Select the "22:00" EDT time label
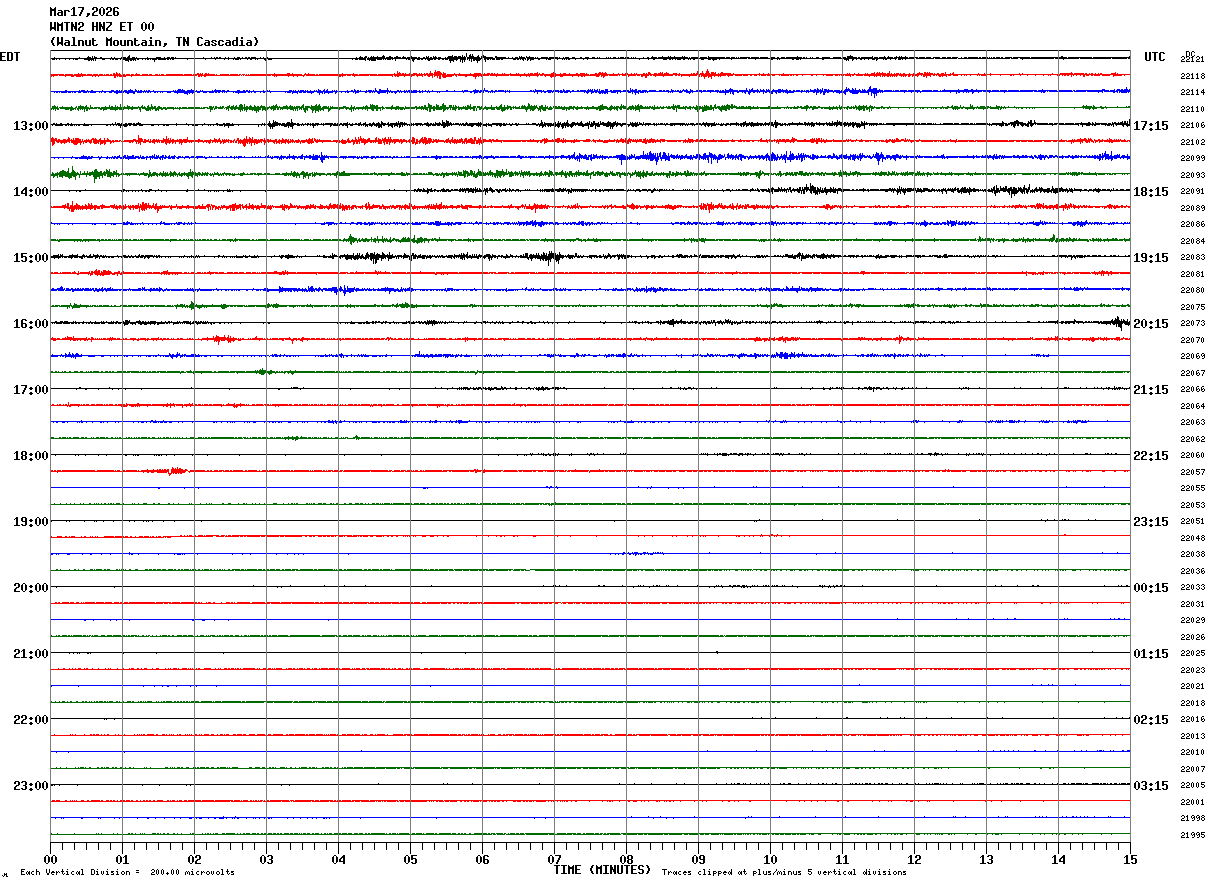The height and width of the screenshot is (886, 1210). tap(30, 720)
